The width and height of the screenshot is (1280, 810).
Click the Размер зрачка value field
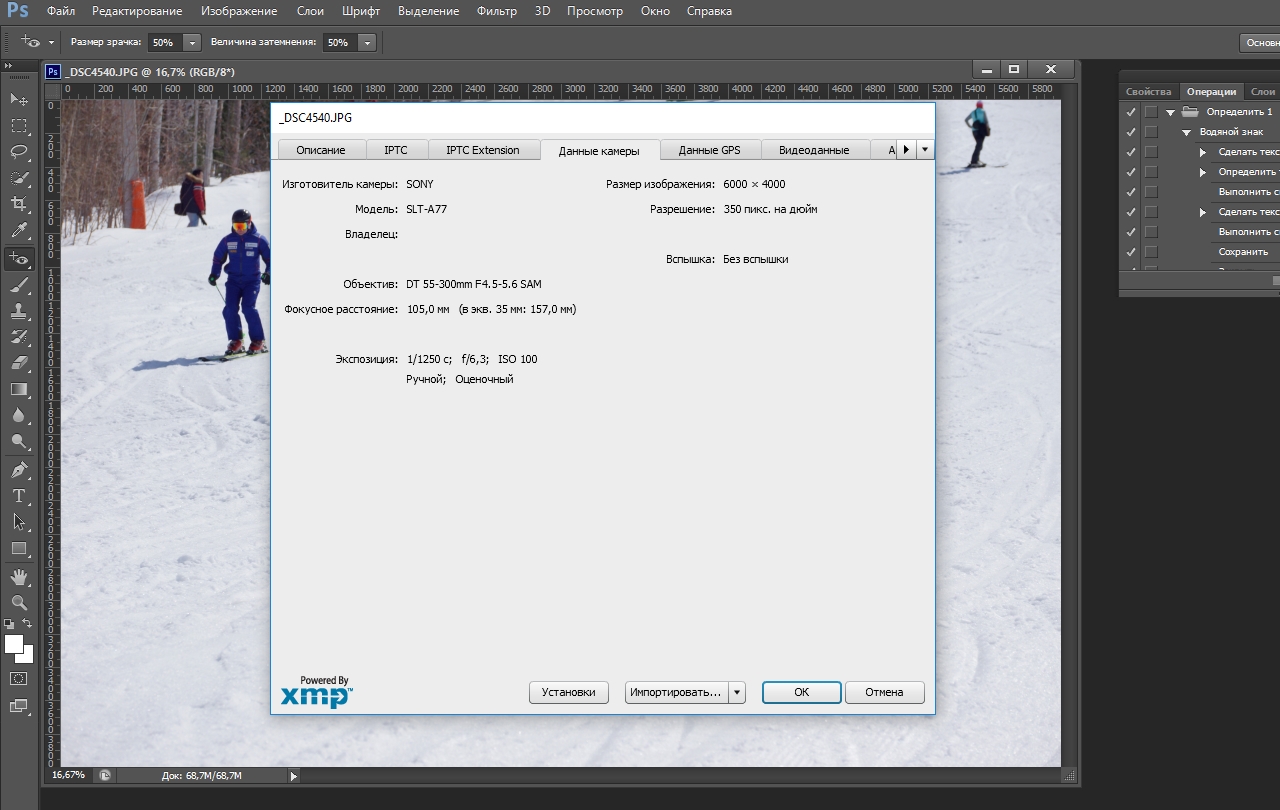[164, 43]
